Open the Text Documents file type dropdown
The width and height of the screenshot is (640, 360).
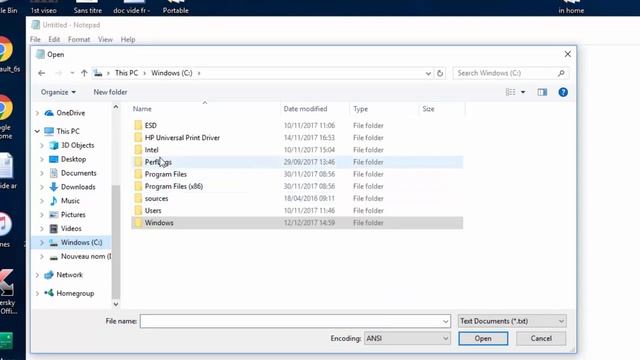(512, 321)
